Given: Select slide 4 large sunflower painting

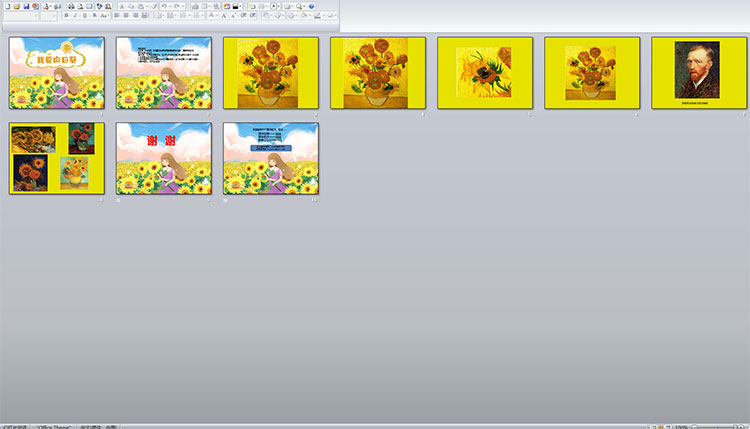Looking at the screenshot, I should pyautogui.click(x=378, y=73).
